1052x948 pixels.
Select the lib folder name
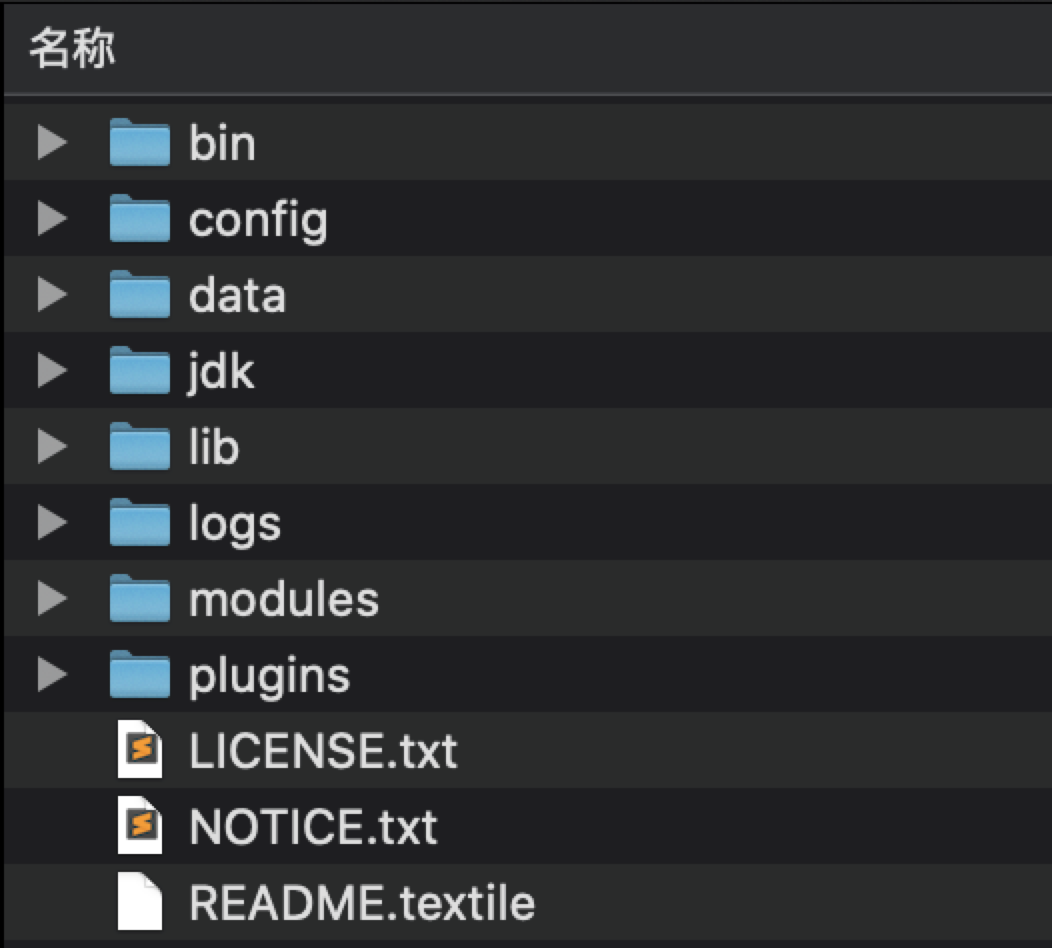point(214,447)
